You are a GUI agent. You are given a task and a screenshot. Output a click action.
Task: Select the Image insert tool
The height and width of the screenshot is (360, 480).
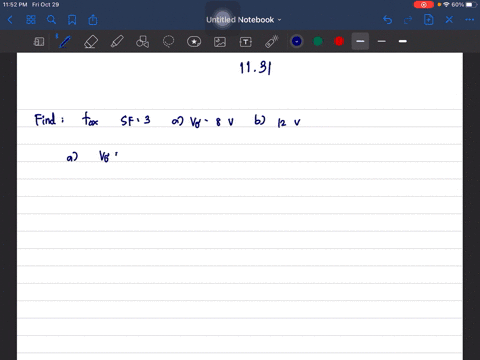[220, 42]
